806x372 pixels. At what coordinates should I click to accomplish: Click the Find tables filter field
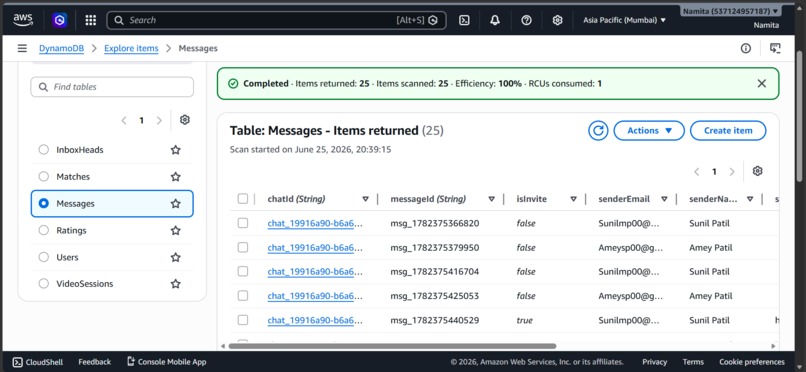tap(112, 87)
